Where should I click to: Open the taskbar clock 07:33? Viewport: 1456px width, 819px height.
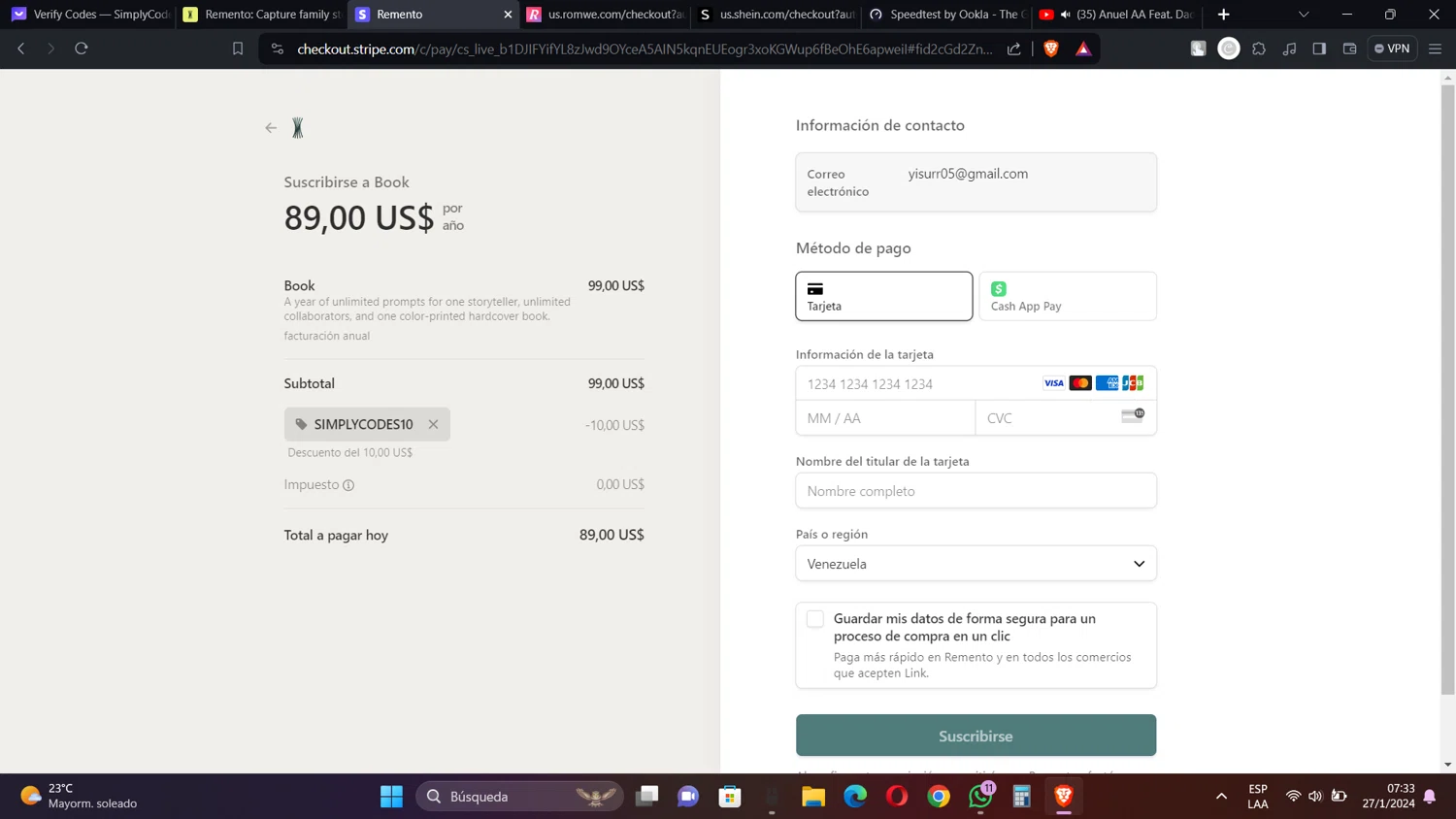(x=1388, y=796)
